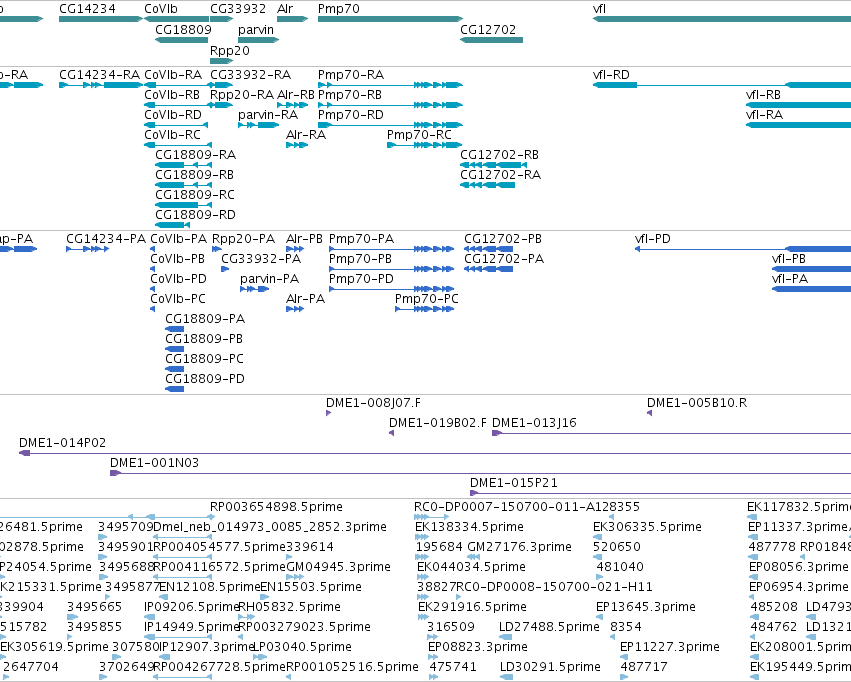Screen dimensions: 851x682
Task: Select the CG12702 gene feature
Action: 491,40
